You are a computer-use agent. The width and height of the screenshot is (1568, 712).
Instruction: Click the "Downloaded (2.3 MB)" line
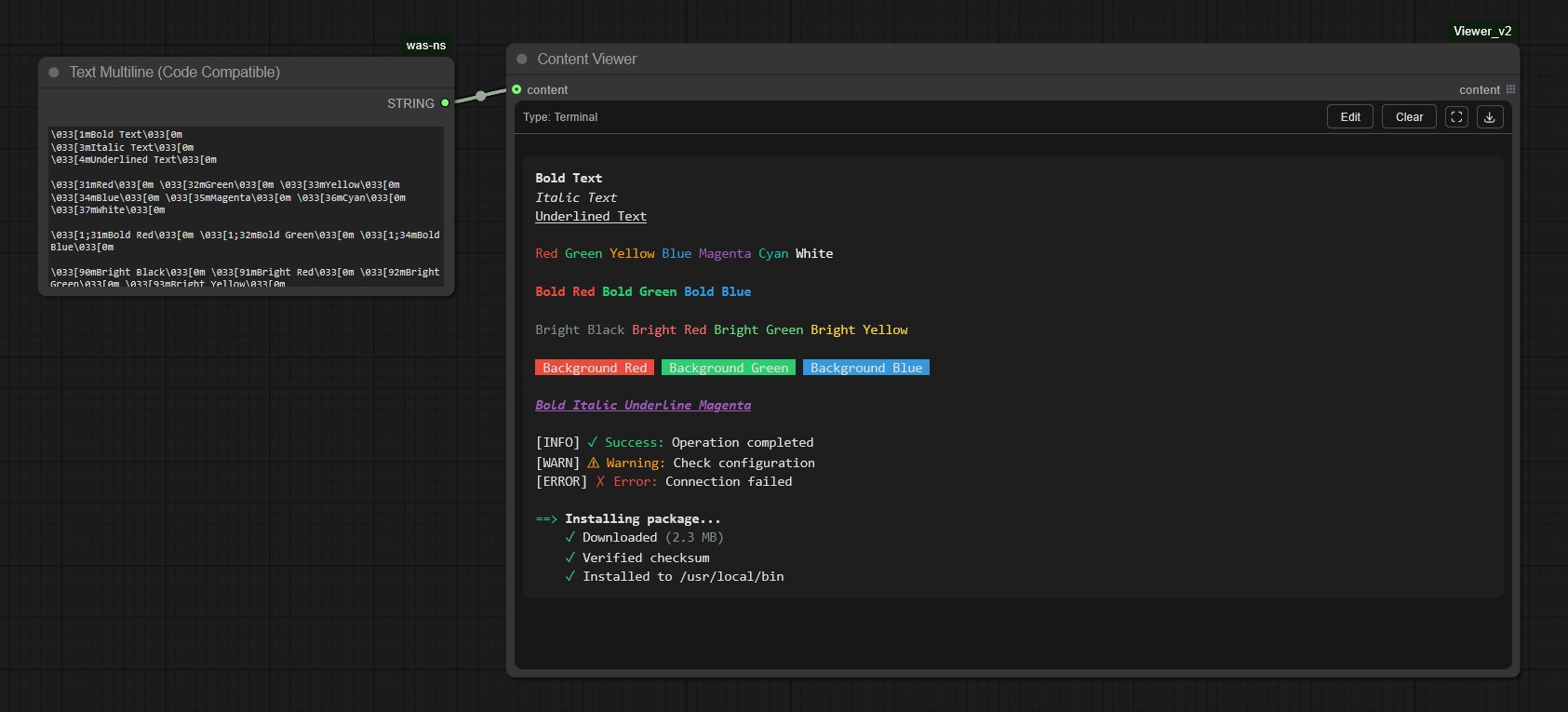(644, 537)
